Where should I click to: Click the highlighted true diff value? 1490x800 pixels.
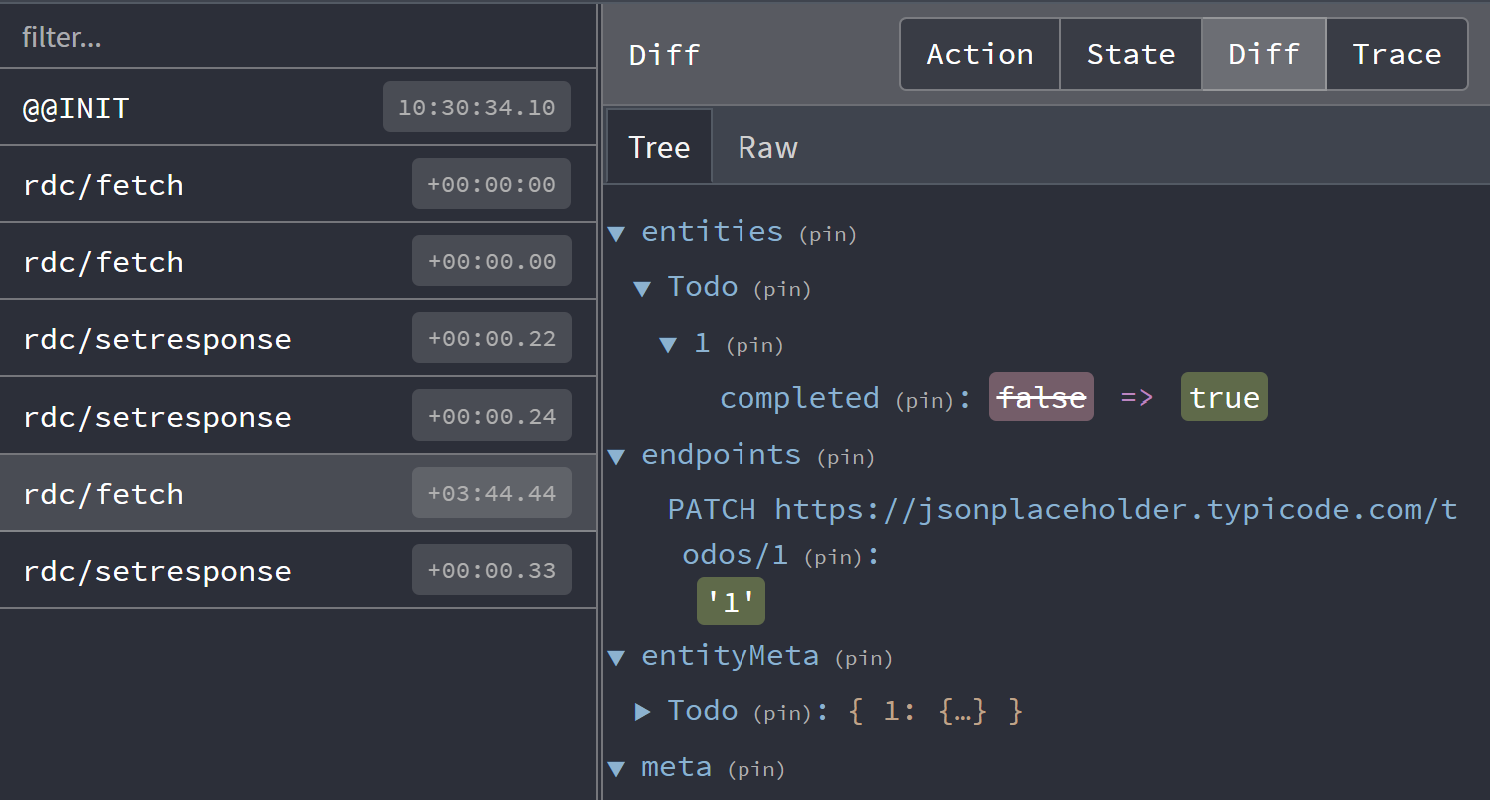[1224, 397]
